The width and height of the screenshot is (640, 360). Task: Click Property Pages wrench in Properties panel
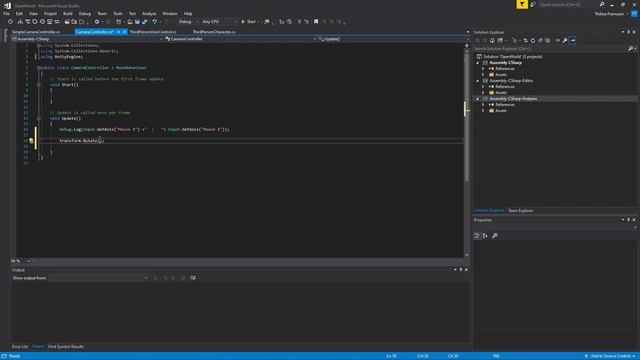click(495, 236)
